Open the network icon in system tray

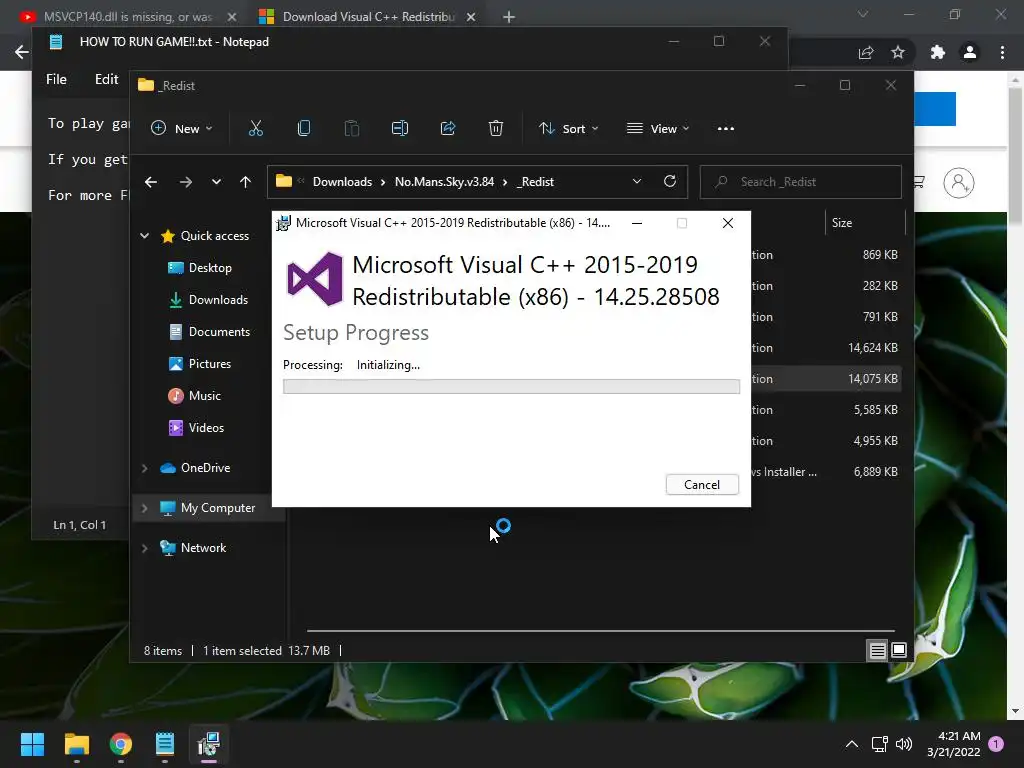pyautogui.click(x=879, y=744)
